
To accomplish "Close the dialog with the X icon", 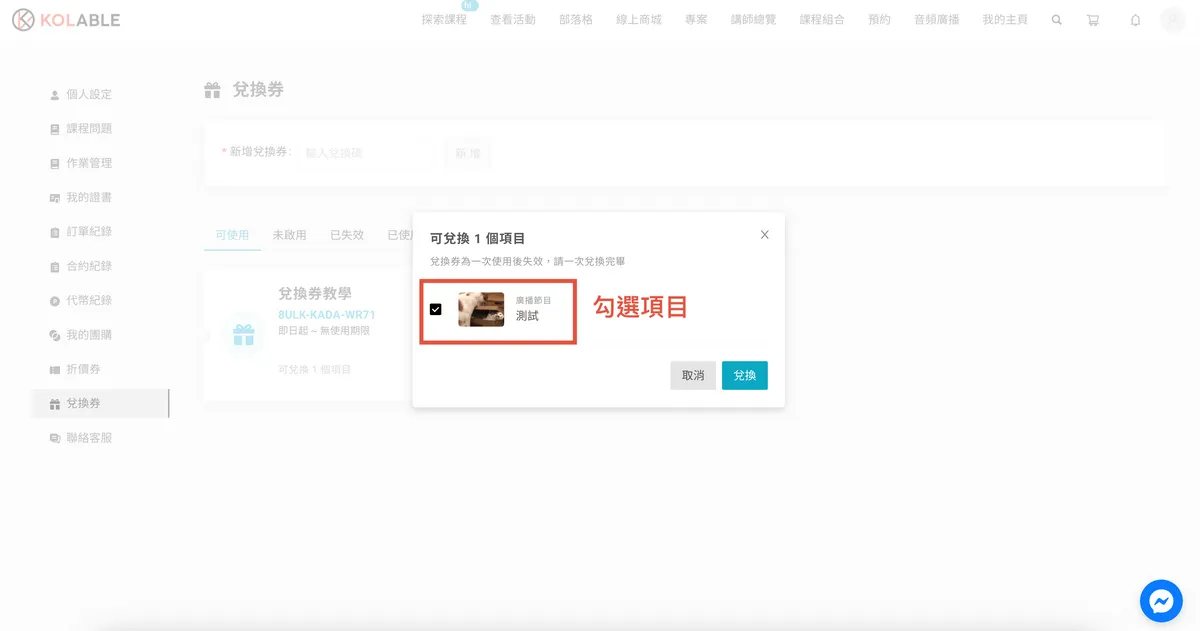I will coord(765,235).
